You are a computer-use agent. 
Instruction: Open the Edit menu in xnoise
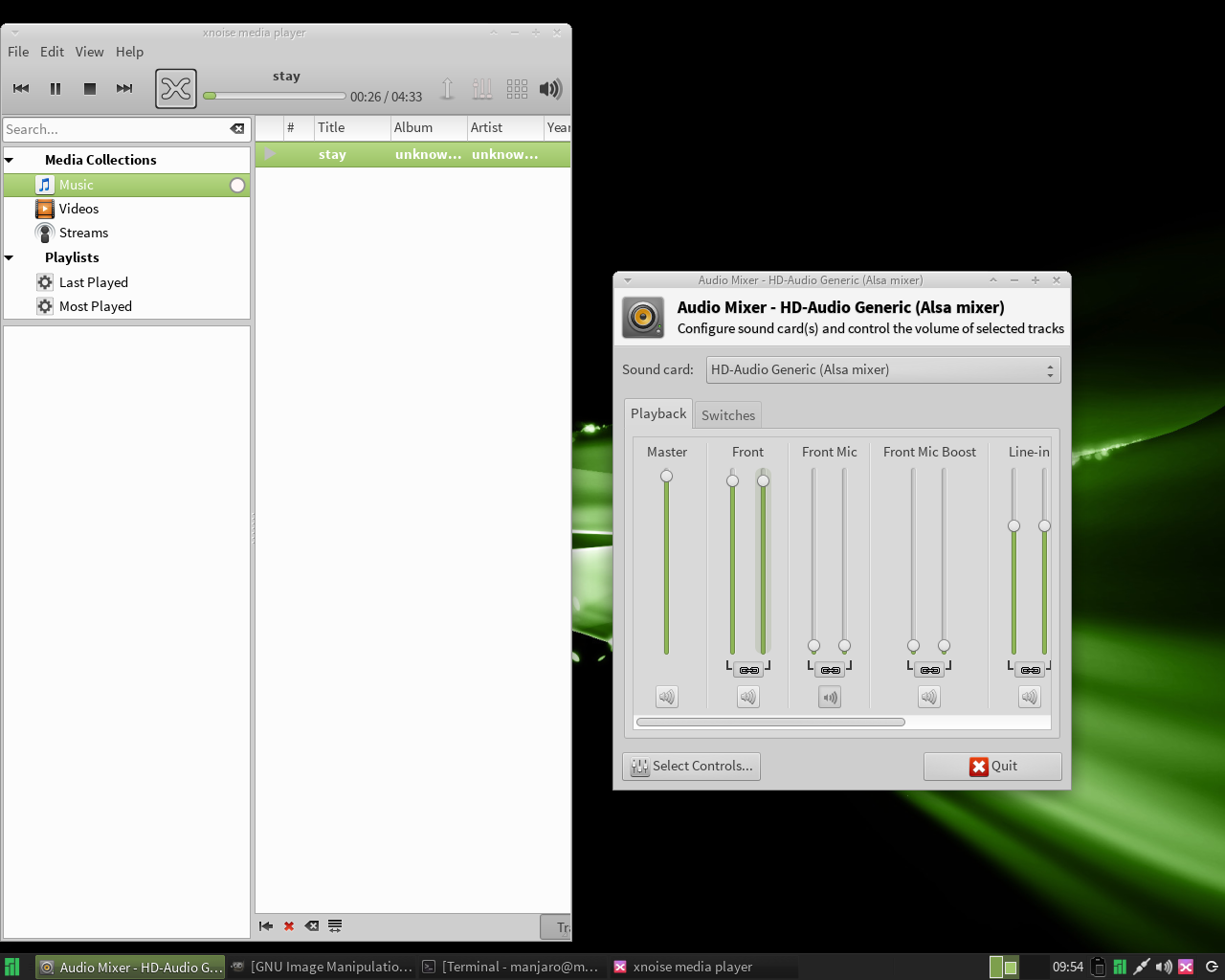53,52
